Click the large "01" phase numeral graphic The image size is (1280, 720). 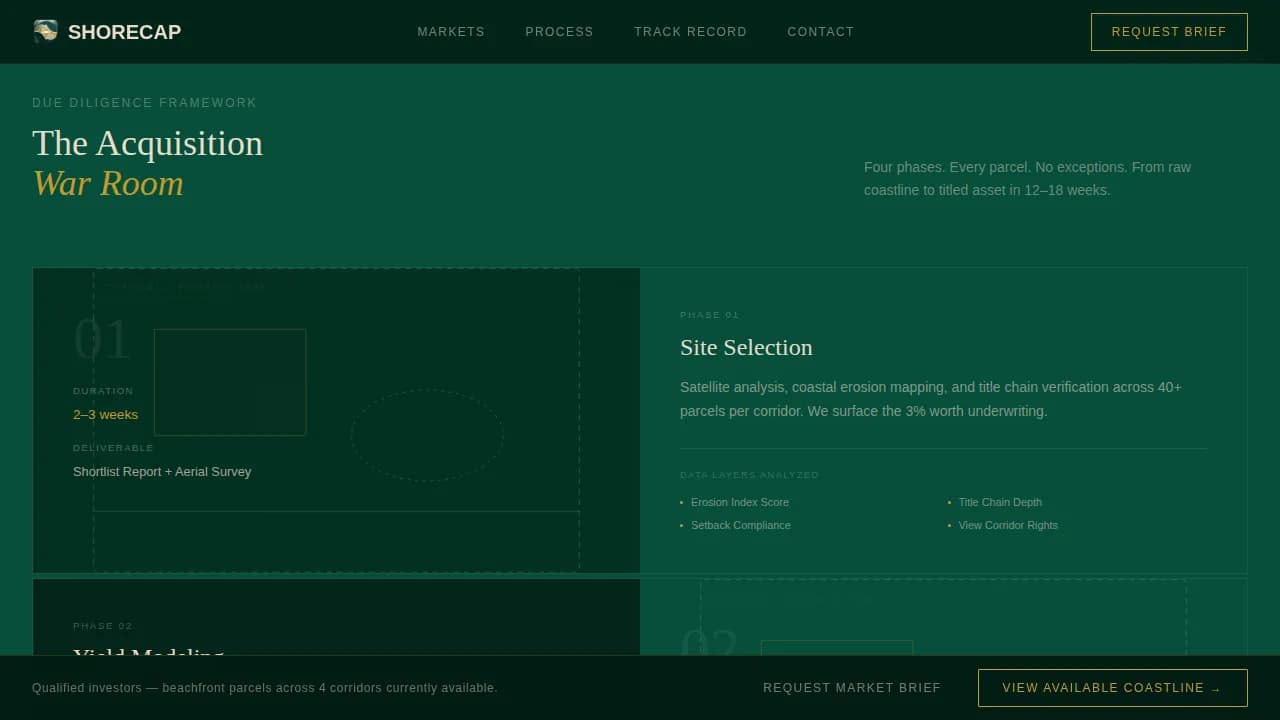pyautogui.click(x=102, y=340)
